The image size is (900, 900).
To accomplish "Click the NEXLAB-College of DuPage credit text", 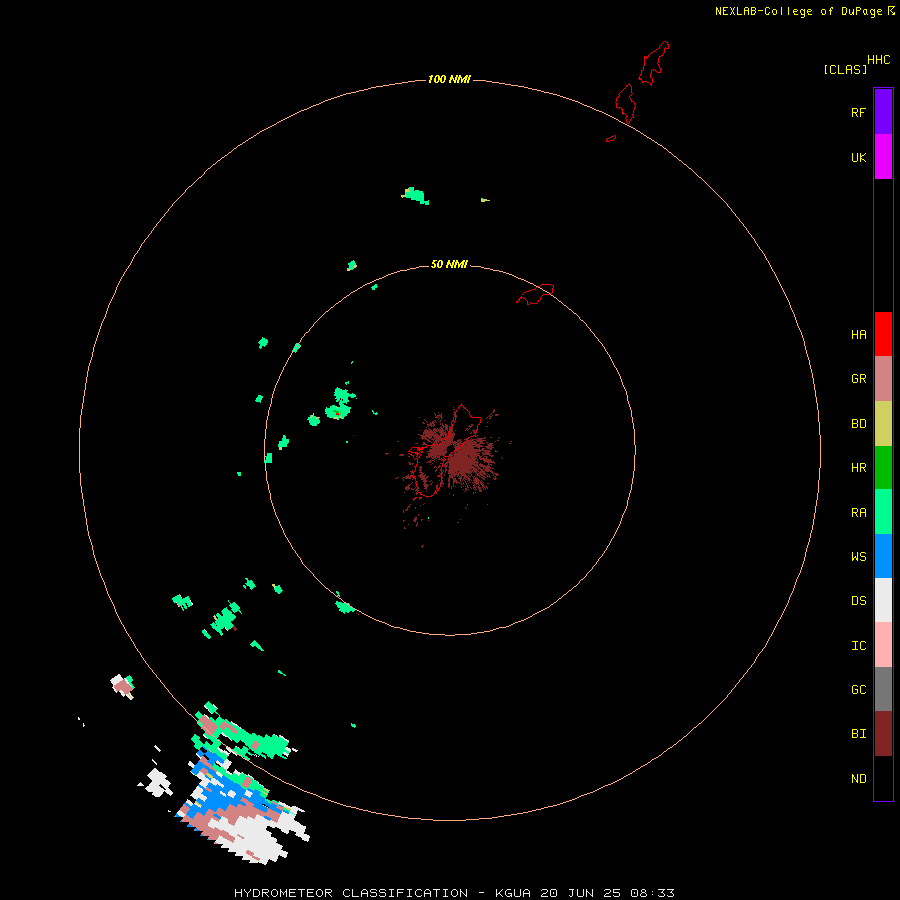I will point(798,11).
